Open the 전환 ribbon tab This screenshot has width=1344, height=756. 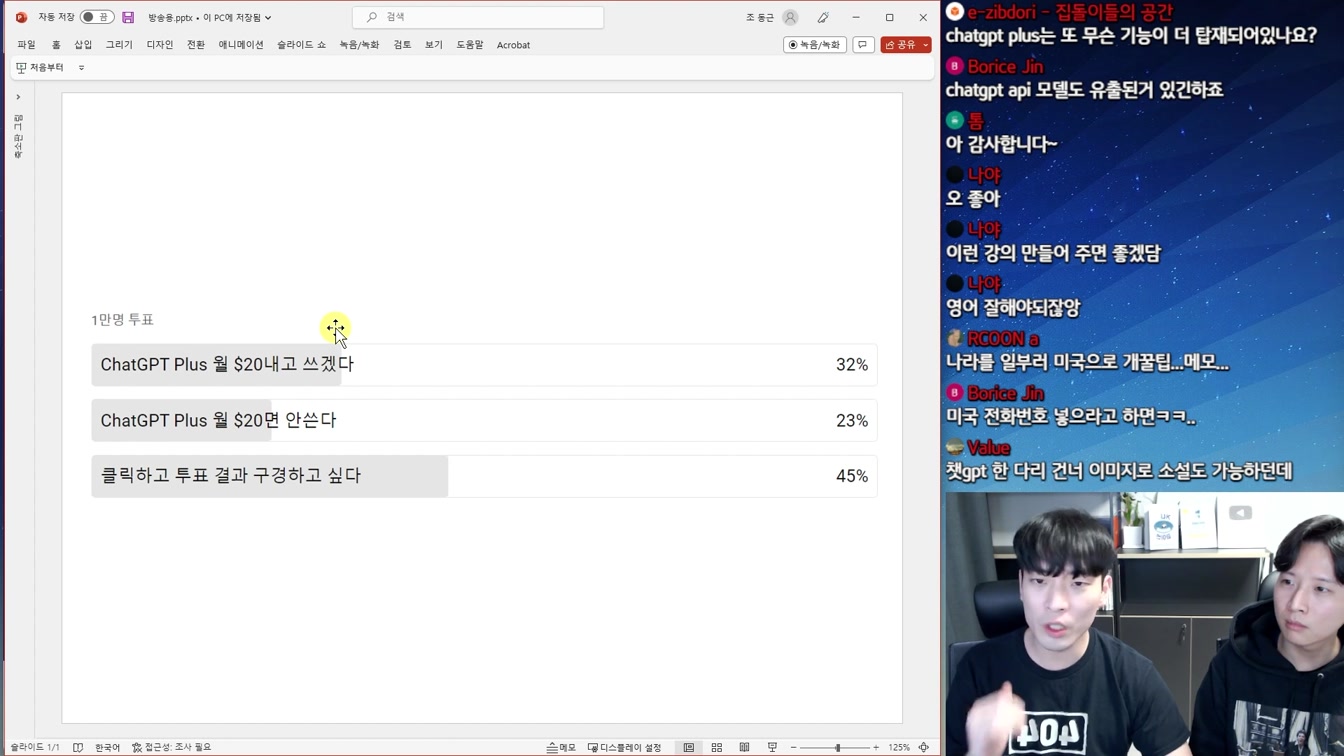tap(196, 45)
